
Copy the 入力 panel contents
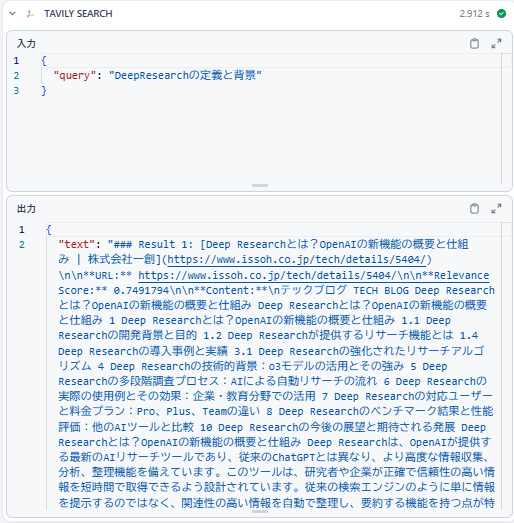coord(474,43)
